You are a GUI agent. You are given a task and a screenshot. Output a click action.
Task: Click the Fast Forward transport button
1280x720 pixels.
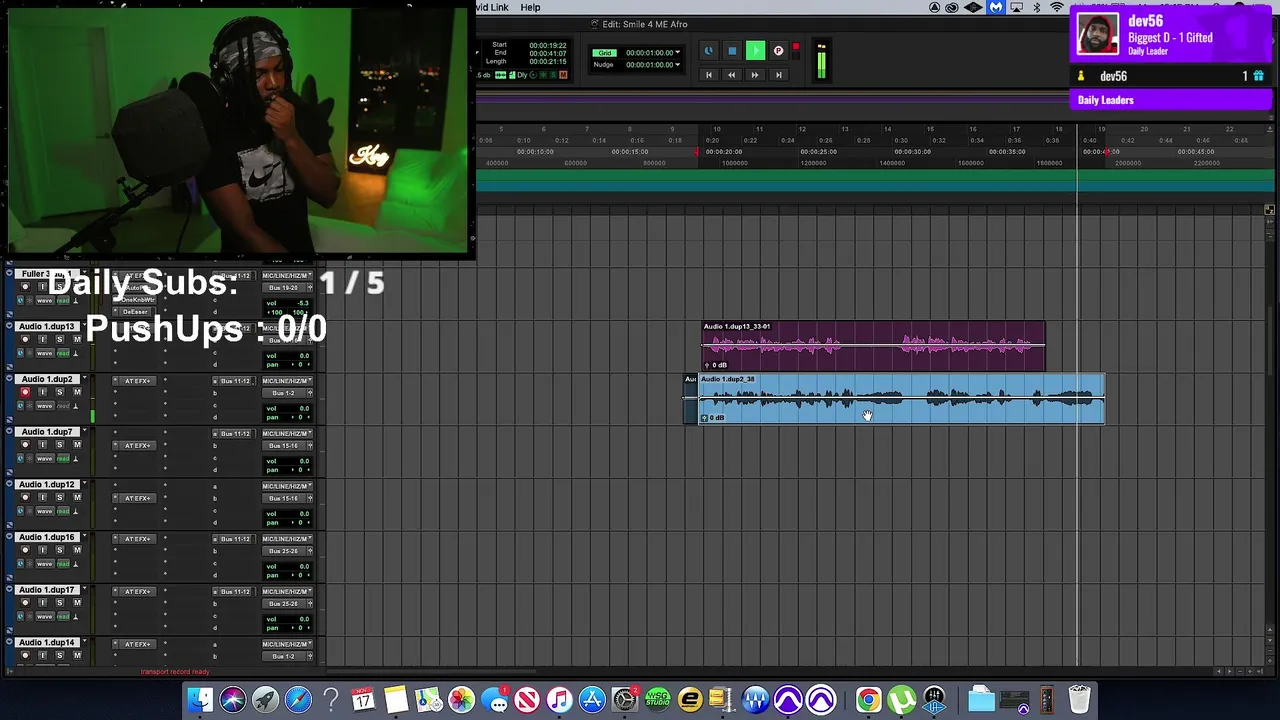tap(755, 75)
